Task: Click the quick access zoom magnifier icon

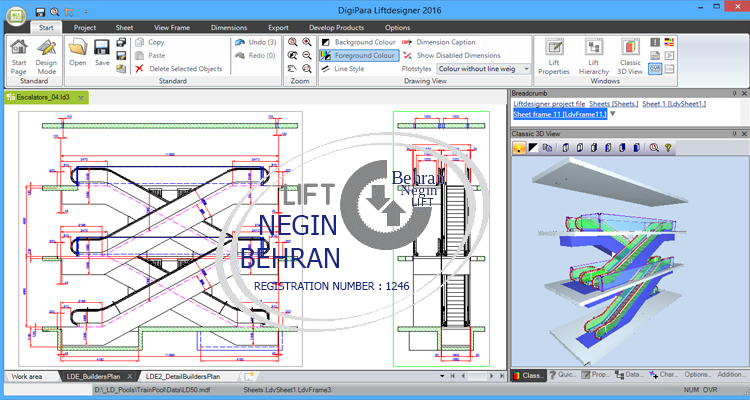Action: 55,11
